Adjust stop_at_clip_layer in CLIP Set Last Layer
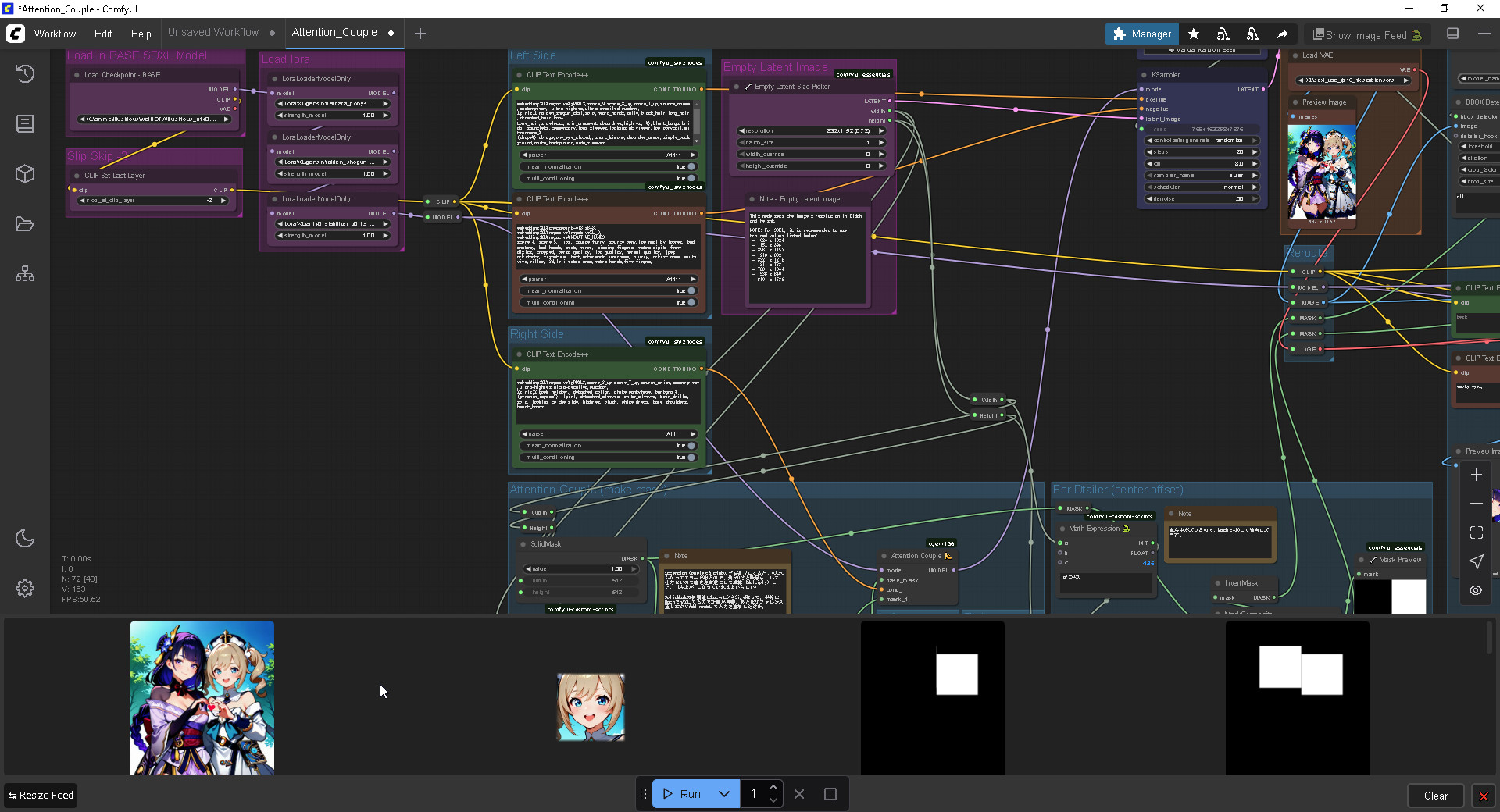This screenshot has height=812, width=1500. tap(154, 201)
